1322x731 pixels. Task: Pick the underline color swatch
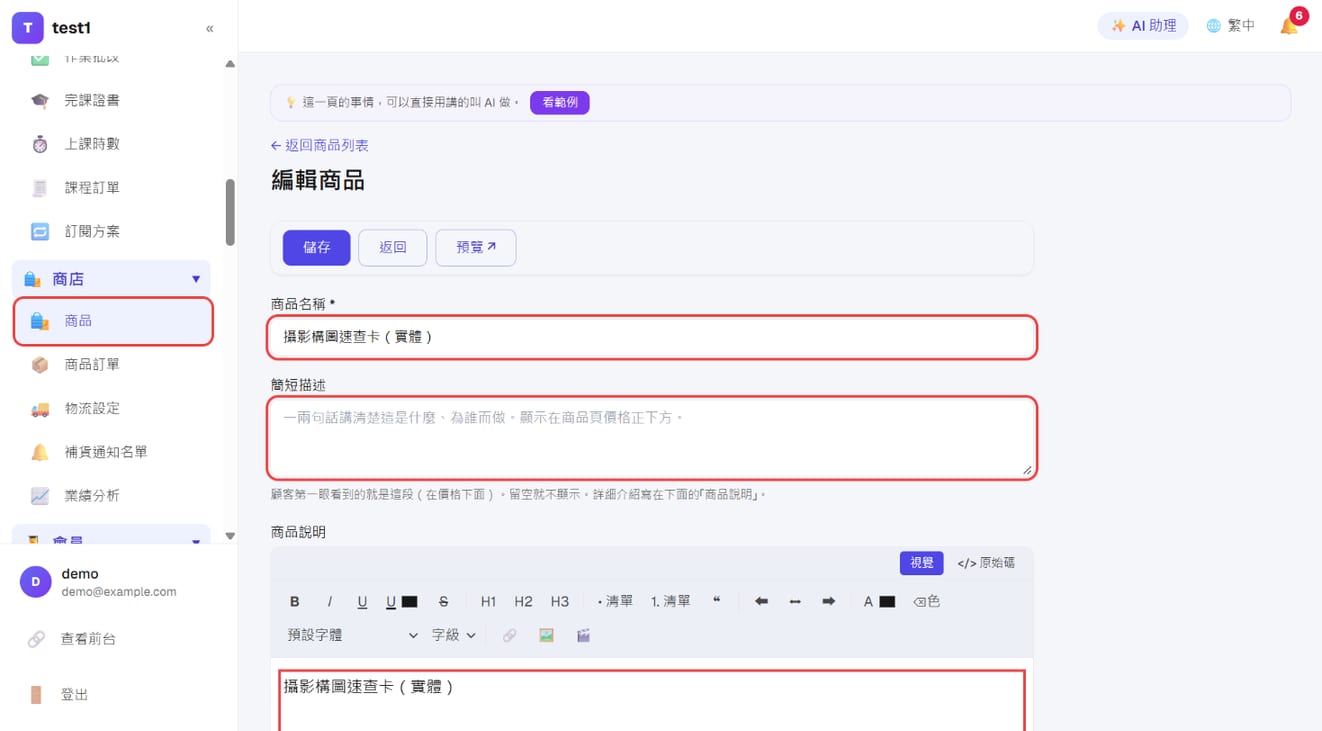tap(409, 602)
